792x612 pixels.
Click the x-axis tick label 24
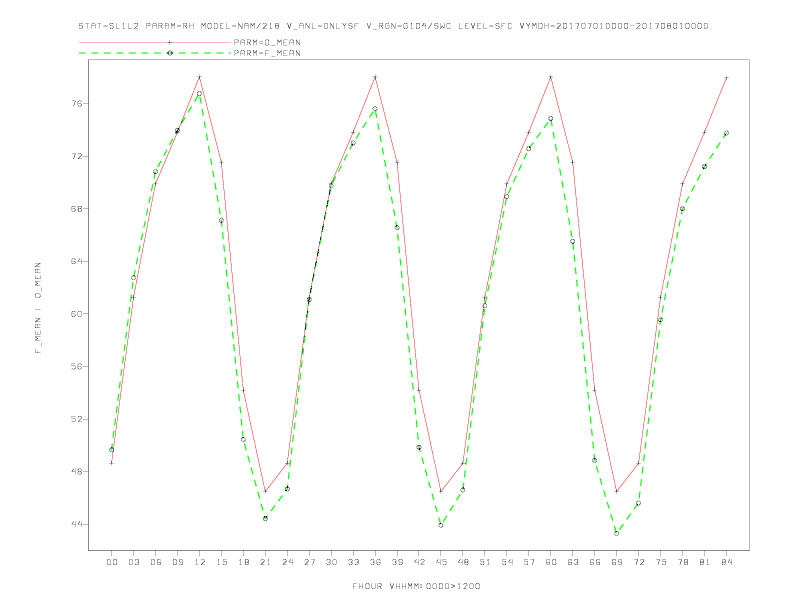click(x=287, y=562)
